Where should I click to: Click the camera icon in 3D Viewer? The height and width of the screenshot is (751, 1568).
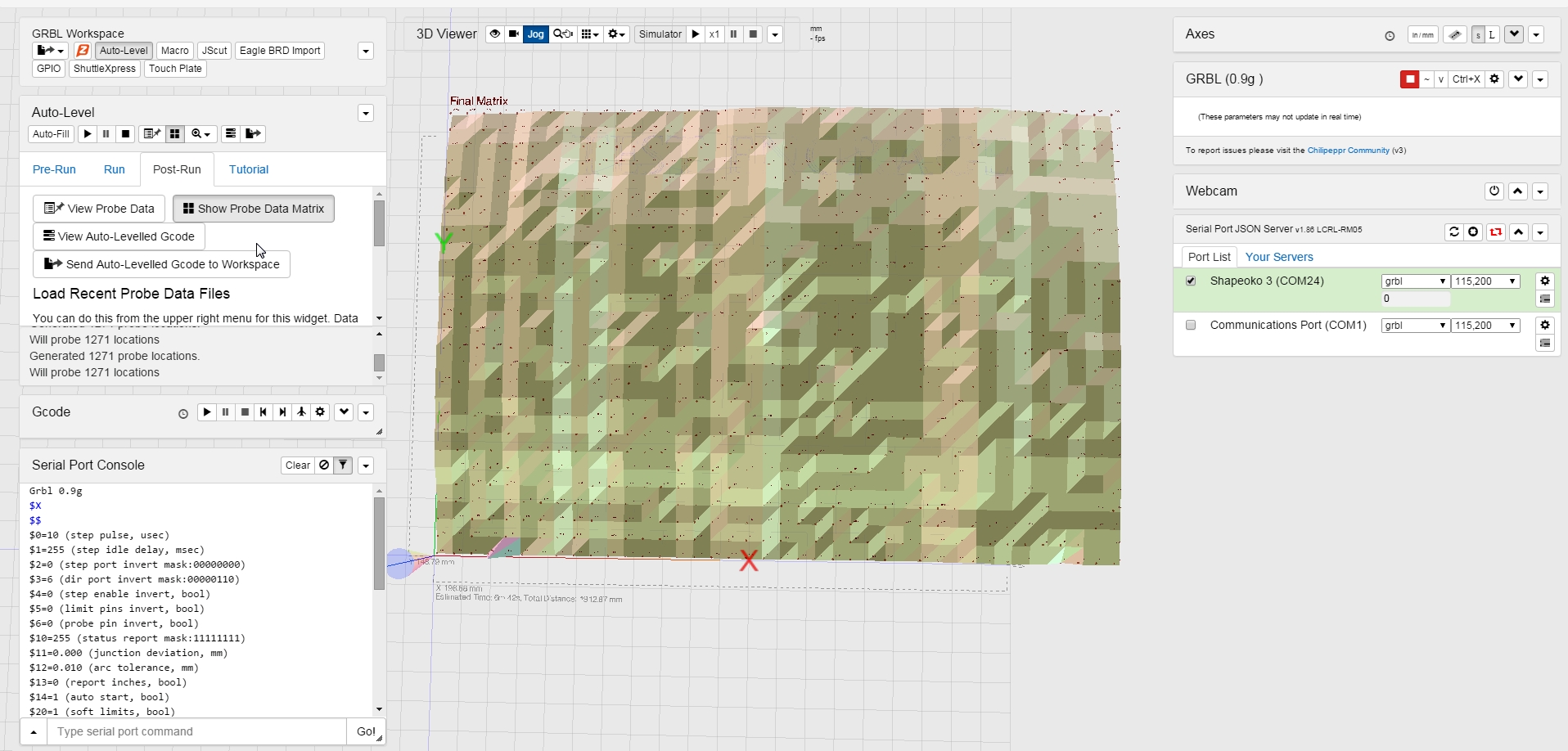514,34
